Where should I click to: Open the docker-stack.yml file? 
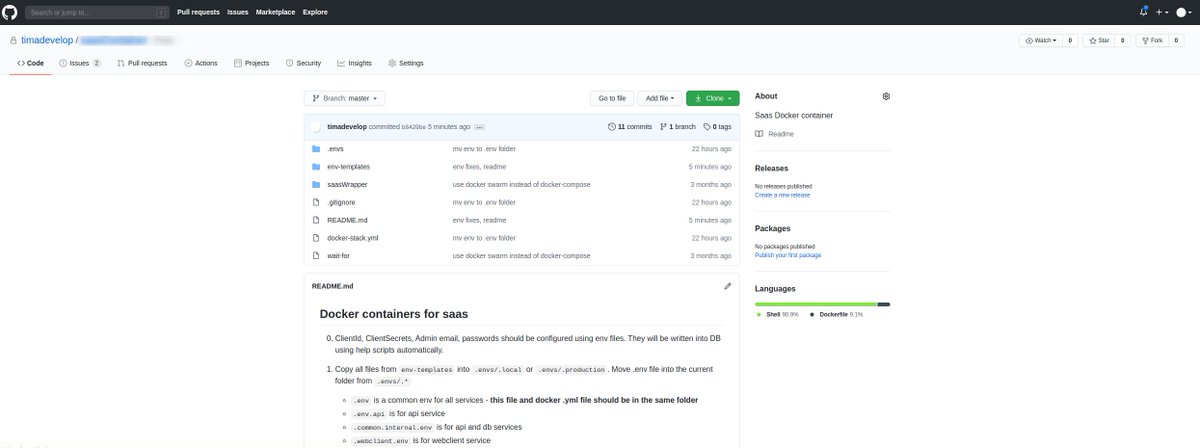pyautogui.click(x=352, y=238)
